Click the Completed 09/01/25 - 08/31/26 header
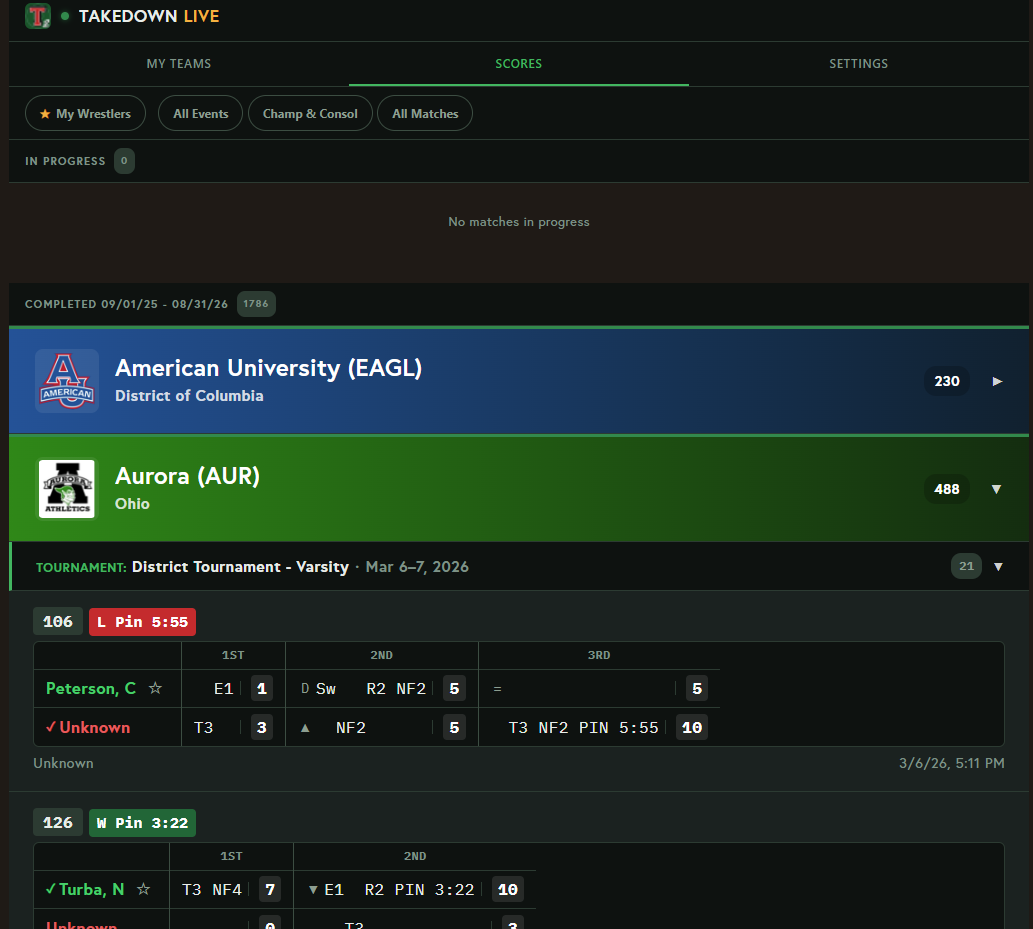Screen dimensions: 1033x929 click(x=126, y=304)
